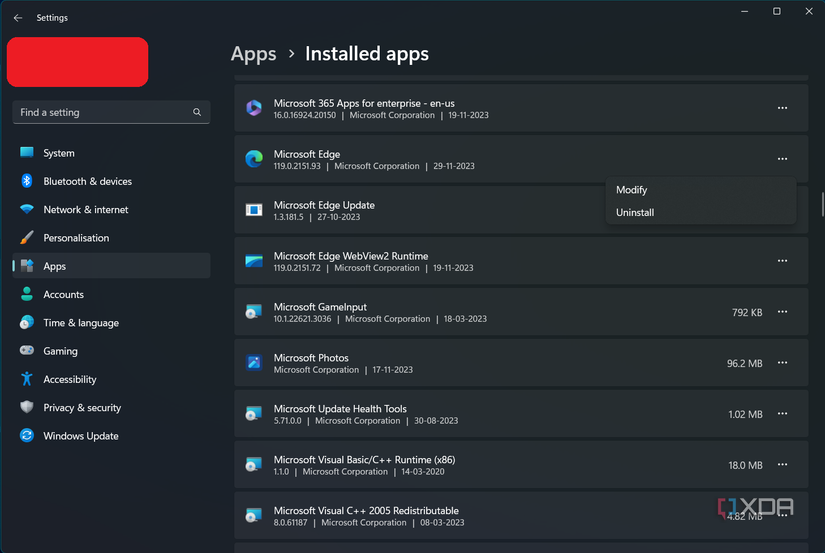Click the Microsoft 365 Apps icon

[x=254, y=108]
